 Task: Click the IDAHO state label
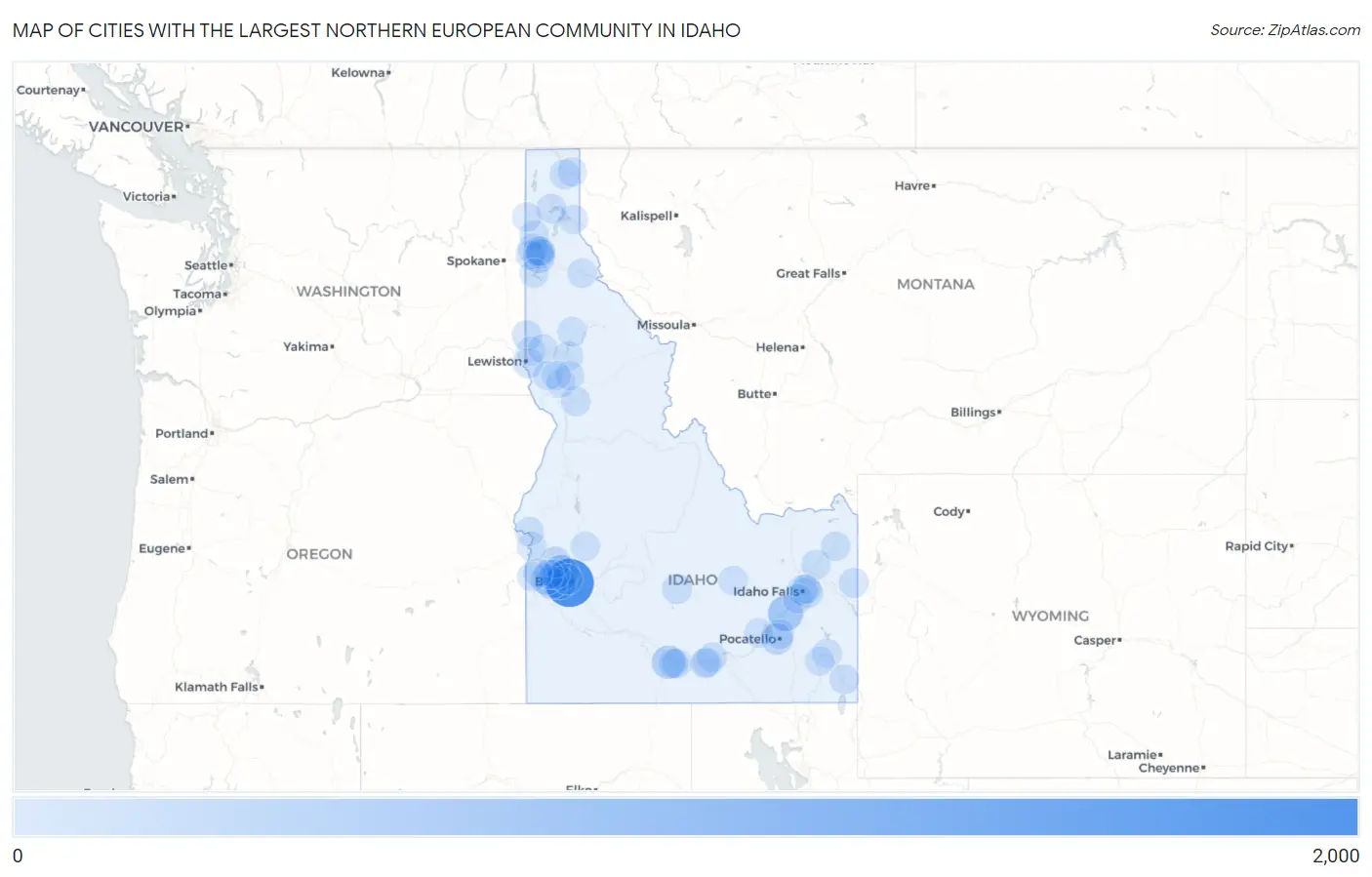[x=693, y=579]
